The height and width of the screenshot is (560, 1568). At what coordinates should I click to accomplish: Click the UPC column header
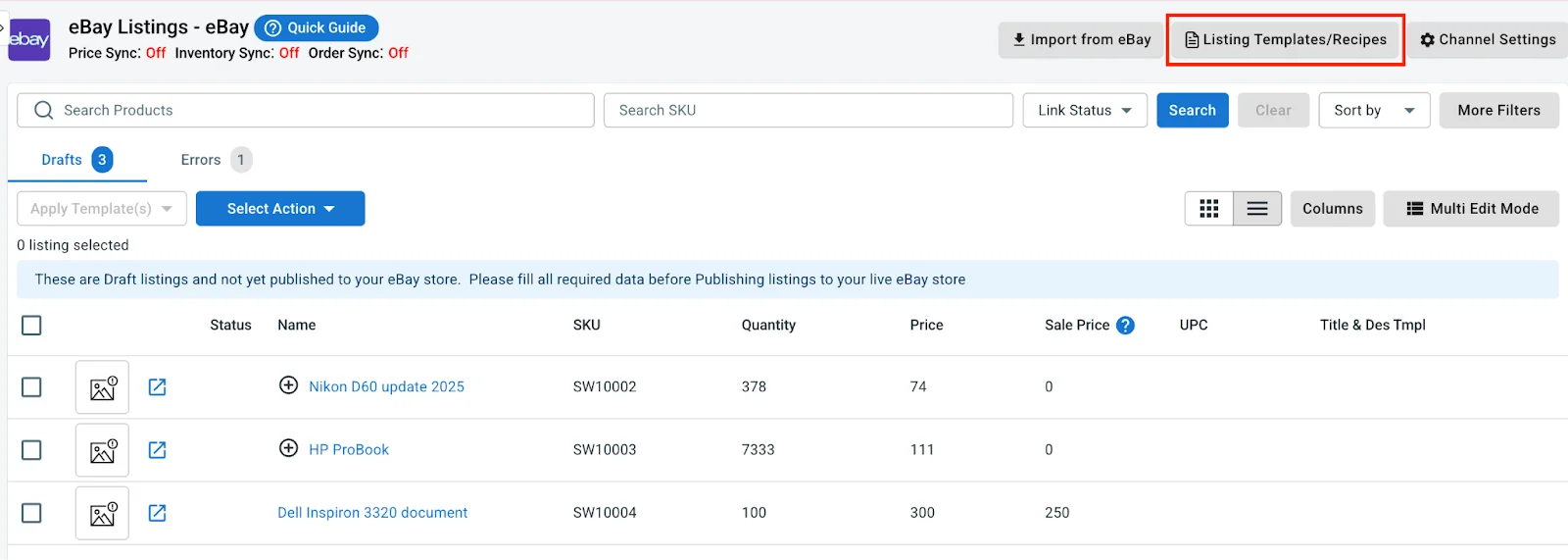(x=1194, y=325)
